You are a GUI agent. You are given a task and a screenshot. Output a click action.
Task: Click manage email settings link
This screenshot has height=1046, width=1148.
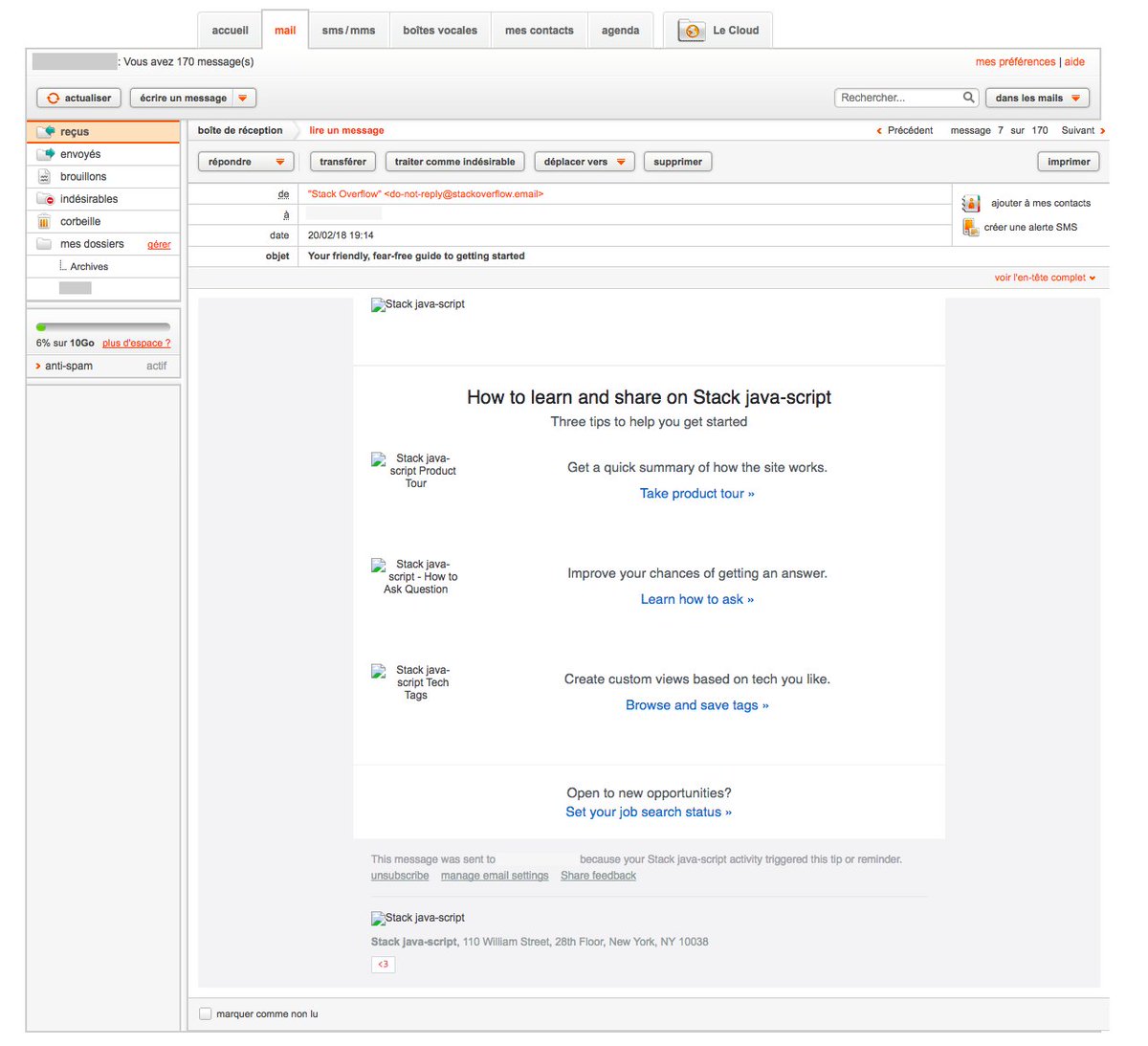pyautogui.click(x=495, y=876)
